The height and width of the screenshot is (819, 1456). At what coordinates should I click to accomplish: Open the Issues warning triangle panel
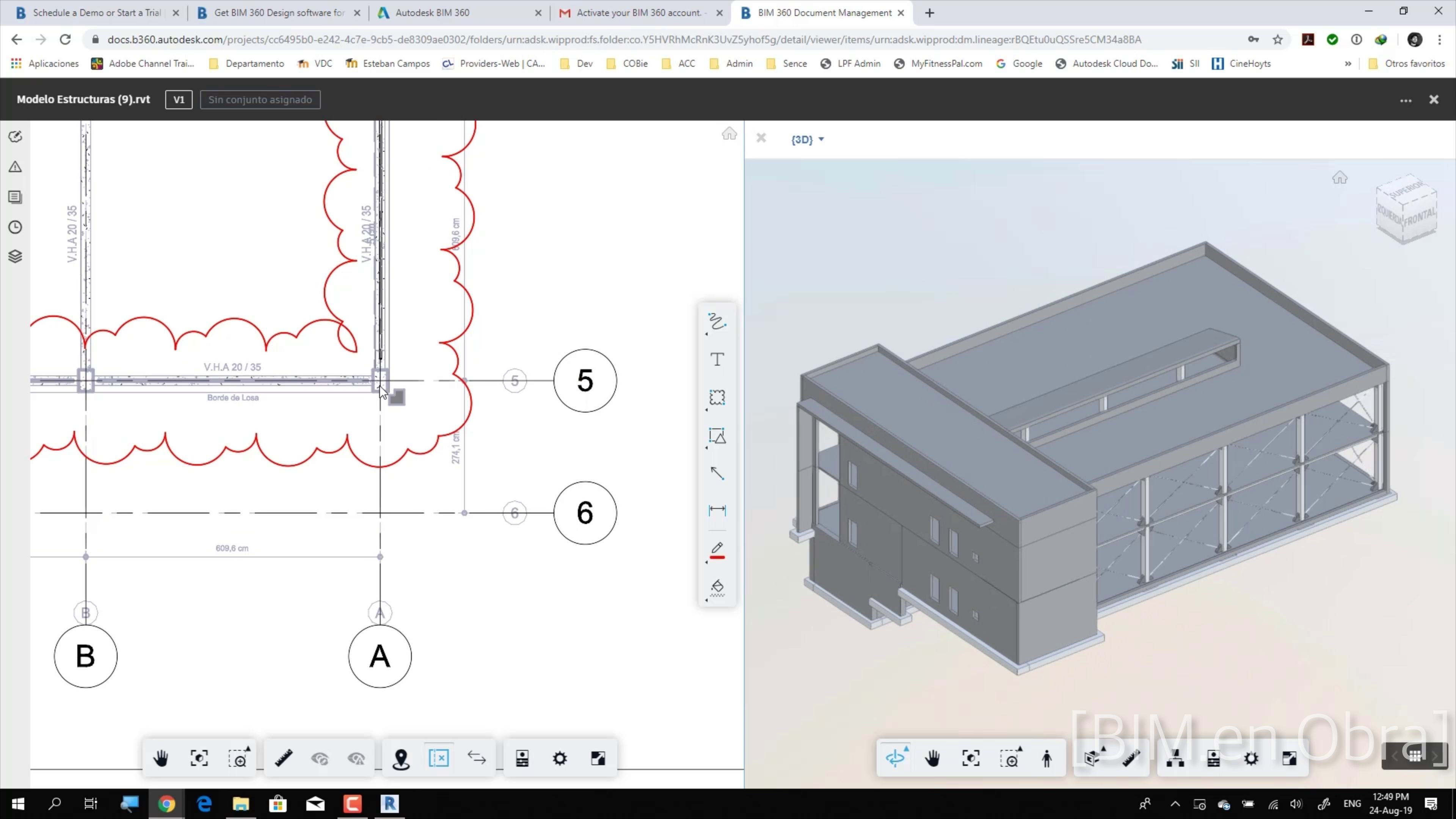tap(15, 167)
